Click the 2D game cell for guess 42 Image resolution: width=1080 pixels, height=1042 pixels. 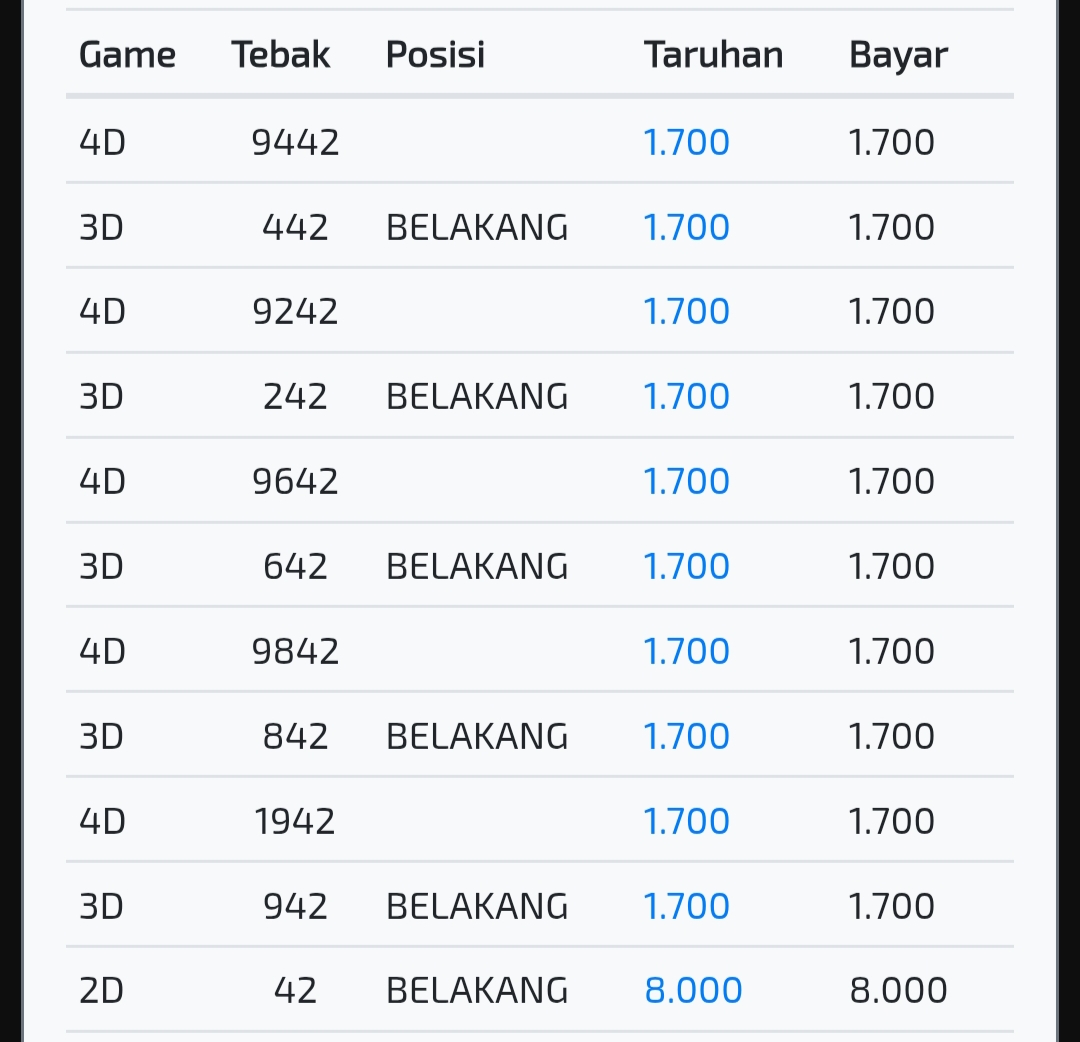(x=101, y=991)
